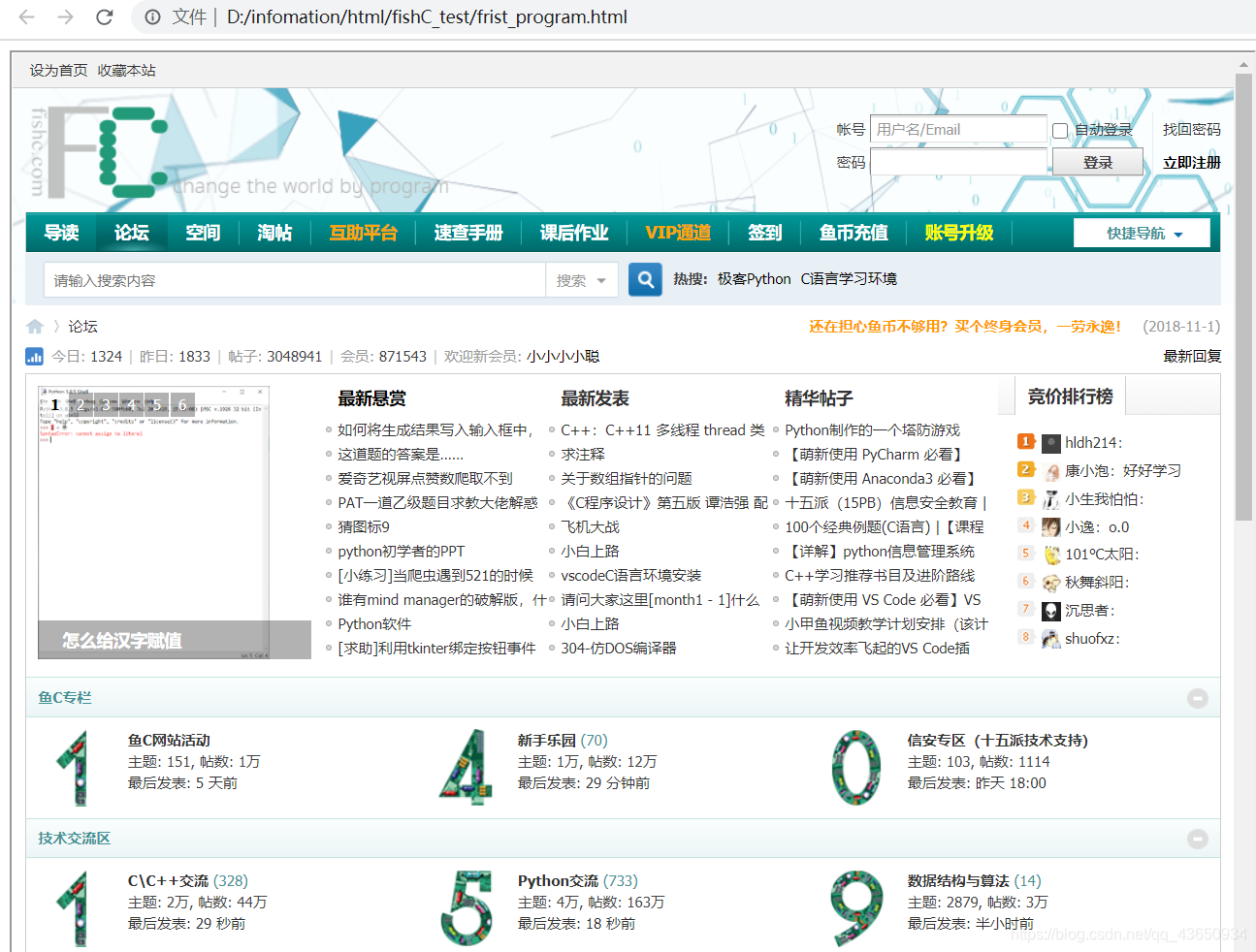Open the 立即注册 link
The image size is (1256, 952).
[x=1191, y=162]
